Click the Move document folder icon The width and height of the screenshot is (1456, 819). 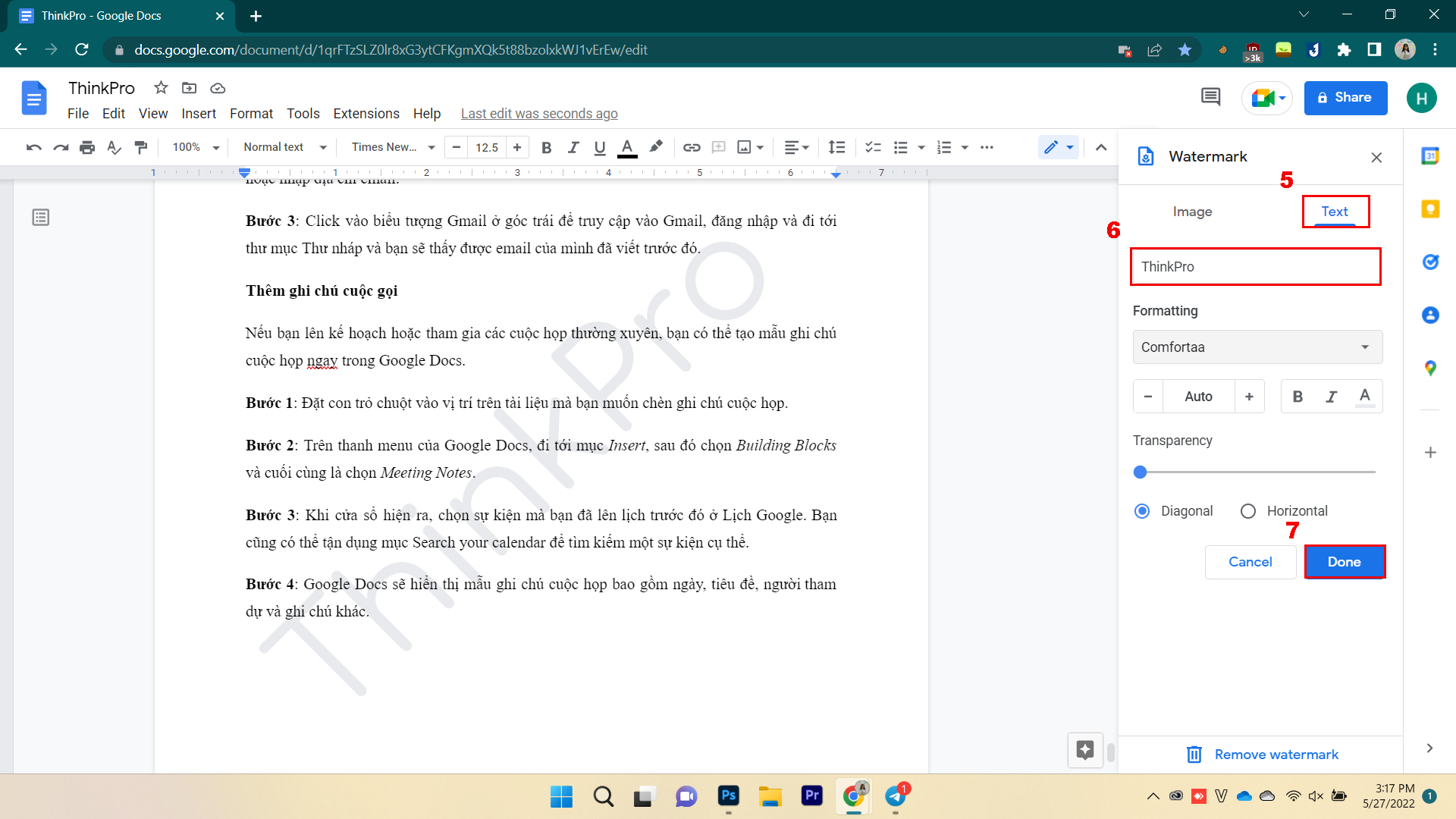click(190, 88)
